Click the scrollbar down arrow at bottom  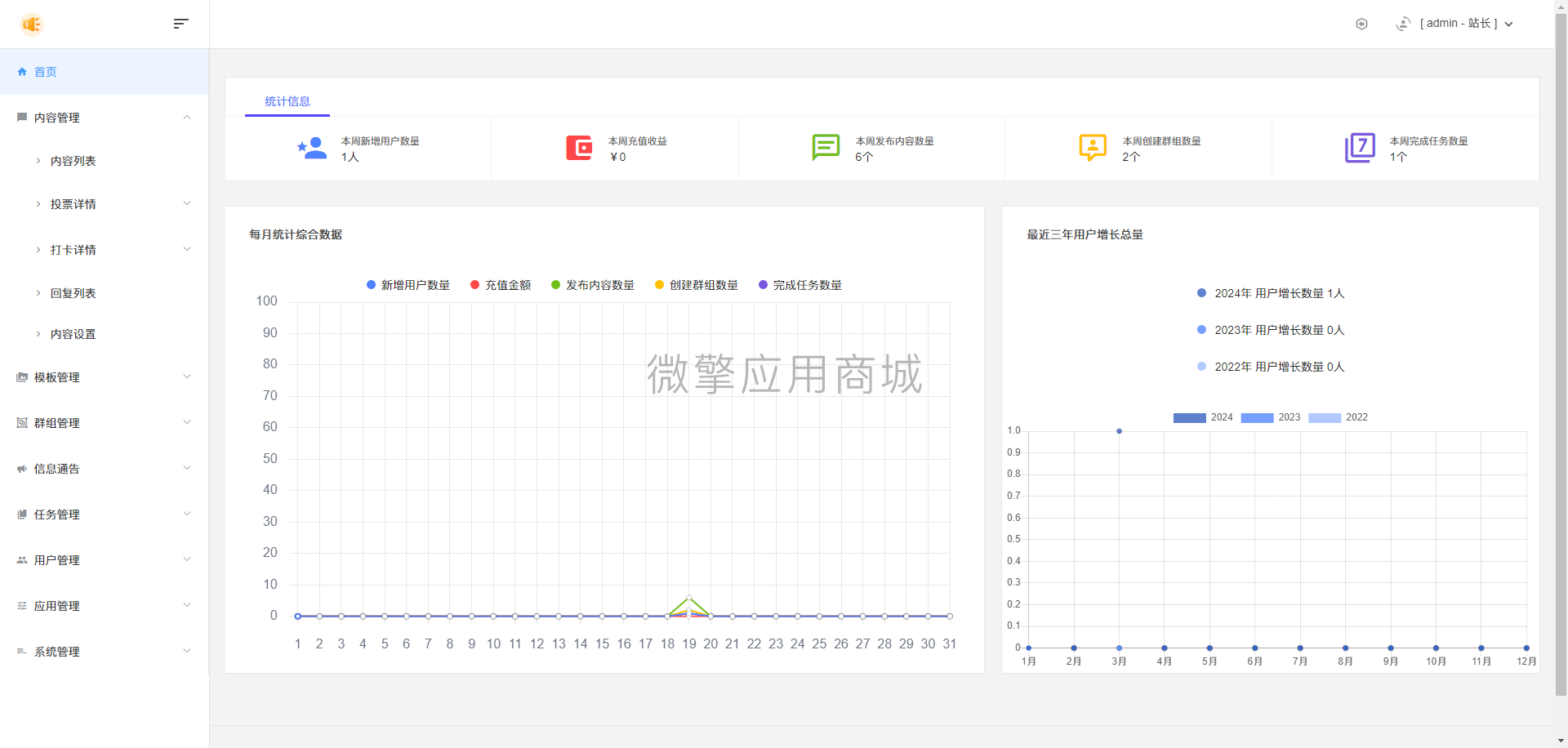point(1561,741)
